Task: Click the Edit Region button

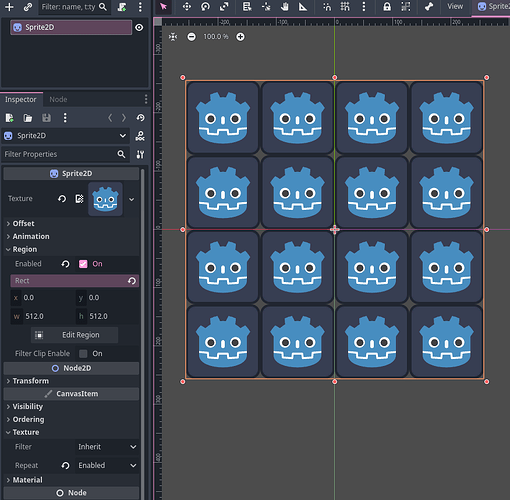Action: tap(75, 335)
